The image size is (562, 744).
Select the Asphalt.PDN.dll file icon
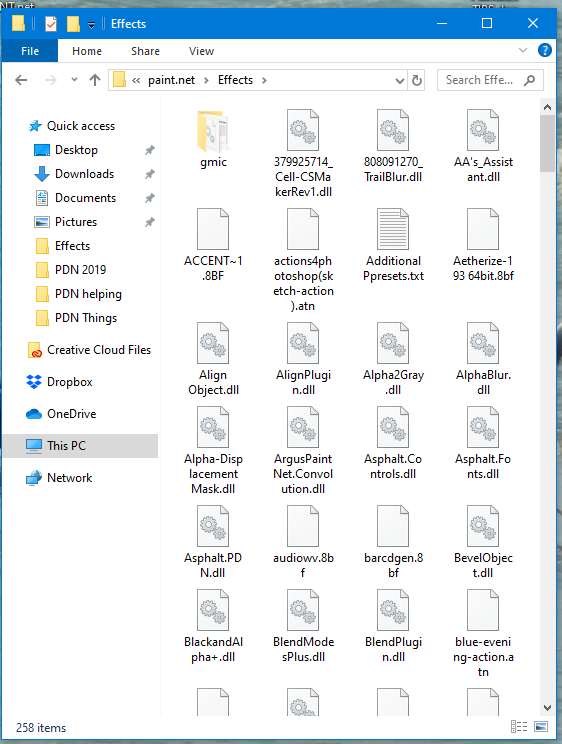pos(213,526)
